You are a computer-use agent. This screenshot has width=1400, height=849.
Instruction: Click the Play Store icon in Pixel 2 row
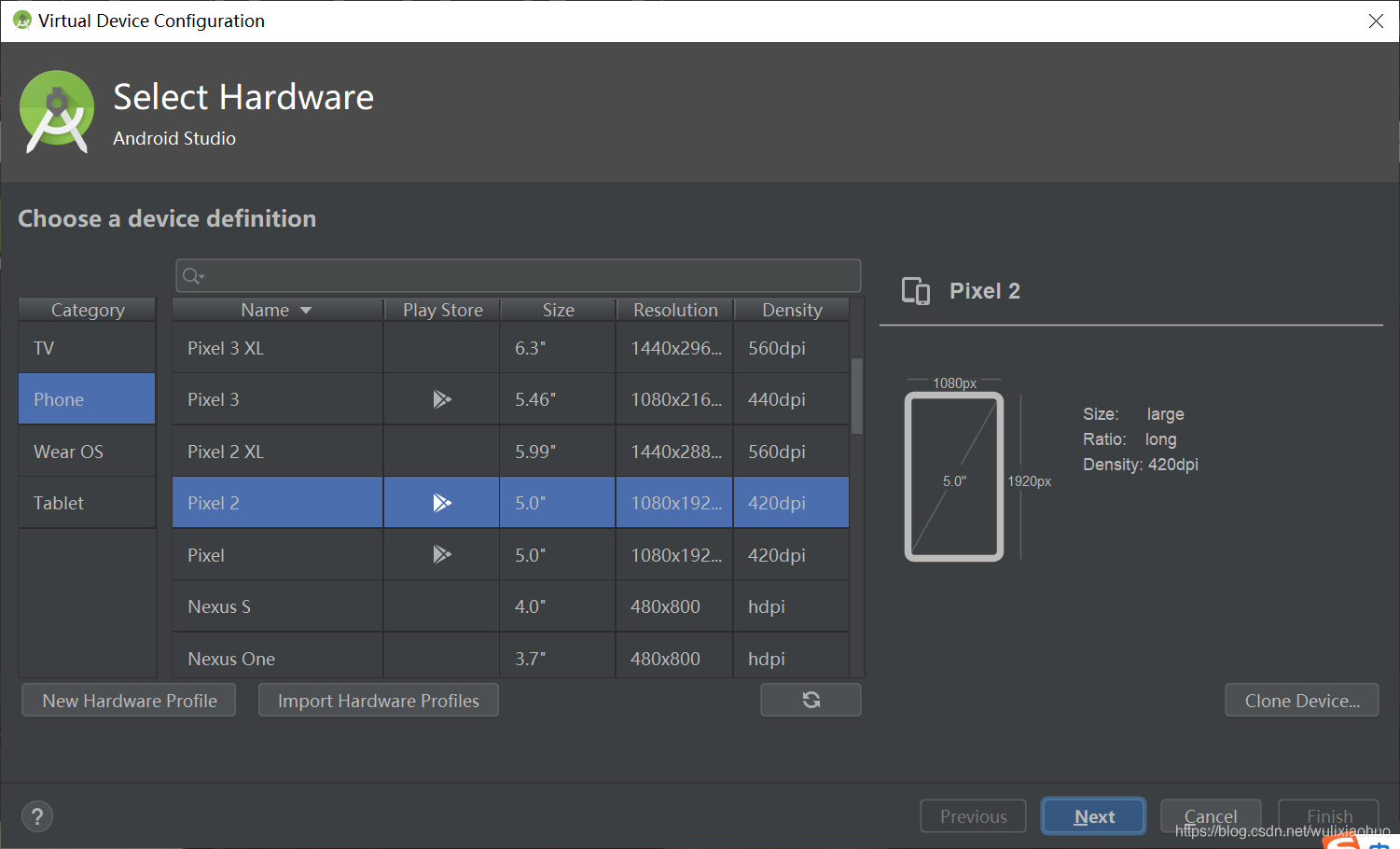click(442, 503)
